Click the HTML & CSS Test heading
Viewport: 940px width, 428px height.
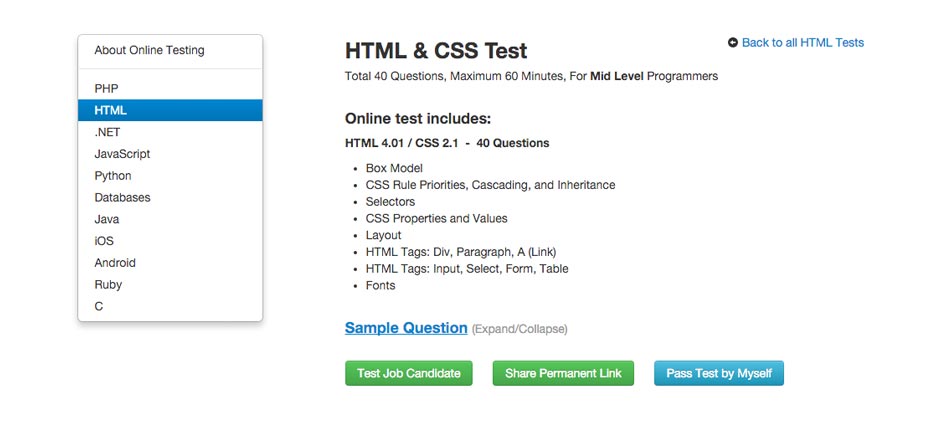point(436,50)
